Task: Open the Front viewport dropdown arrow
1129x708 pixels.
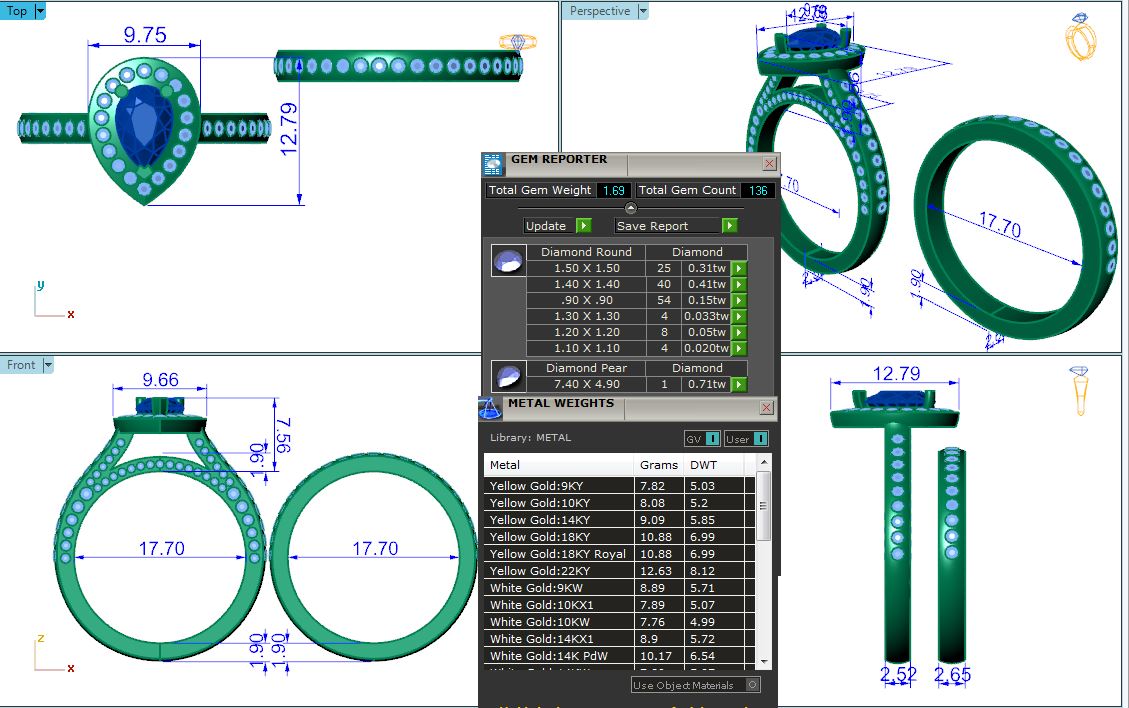Action: click(x=47, y=365)
